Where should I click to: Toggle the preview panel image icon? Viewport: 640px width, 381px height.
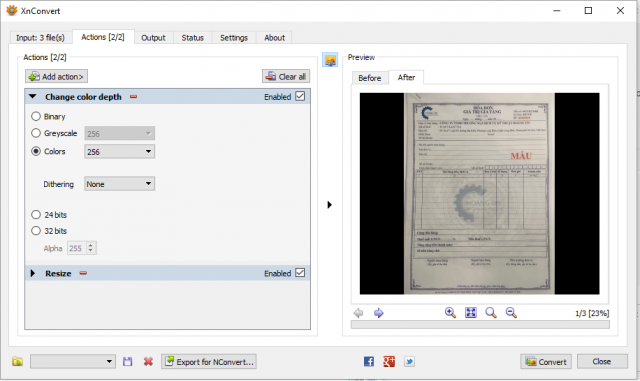pyautogui.click(x=330, y=60)
